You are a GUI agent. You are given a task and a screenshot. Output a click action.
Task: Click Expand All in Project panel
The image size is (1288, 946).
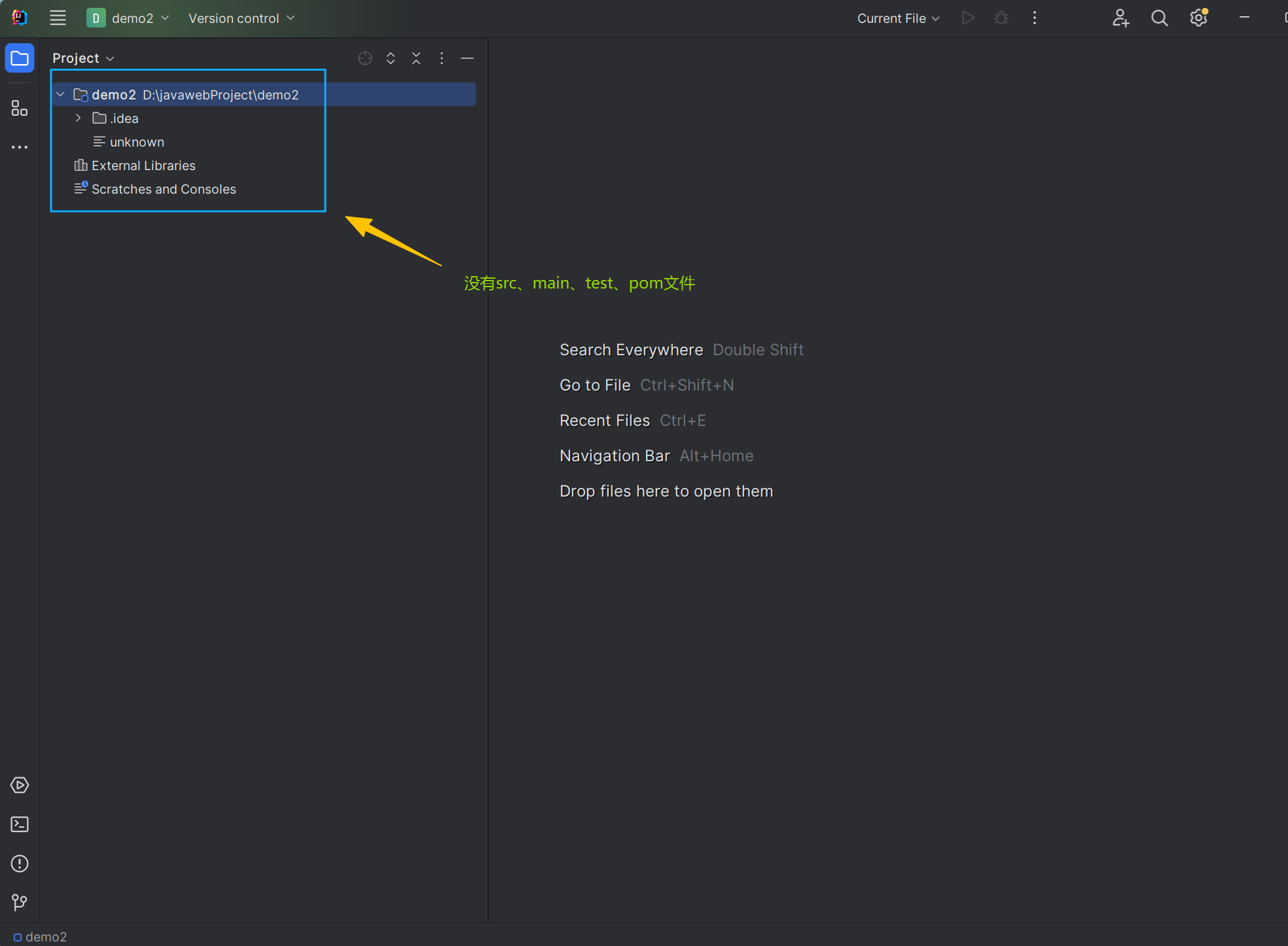[x=391, y=58]
